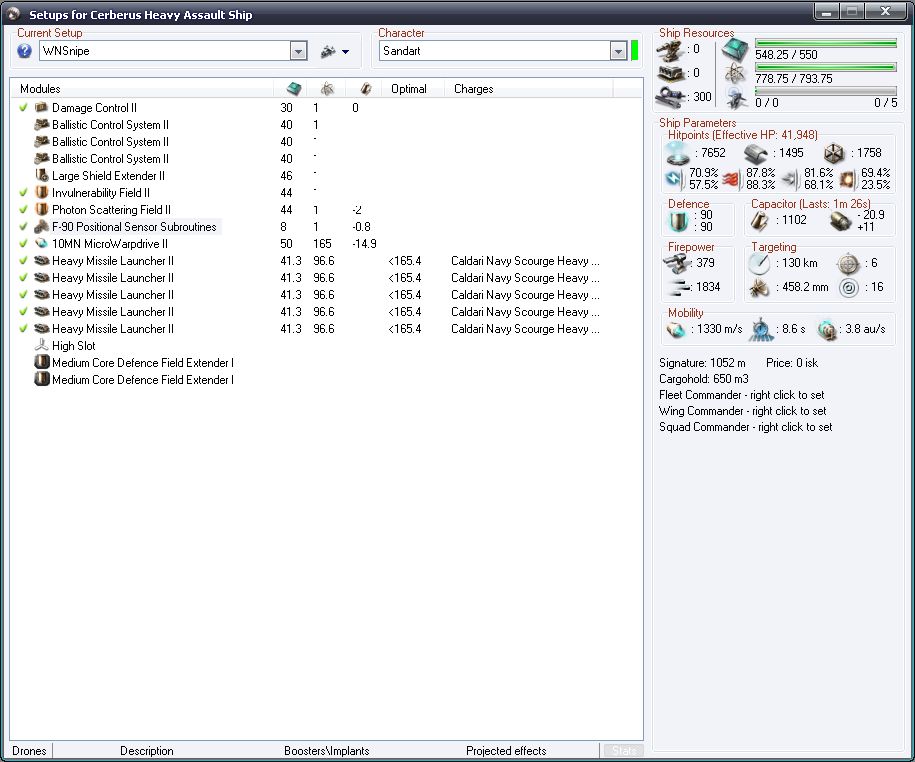The width and height of the screenshot is (915, 762).
Task: Click the kinetic resistance icon showing 81.6%
Action: click(789, 179)
